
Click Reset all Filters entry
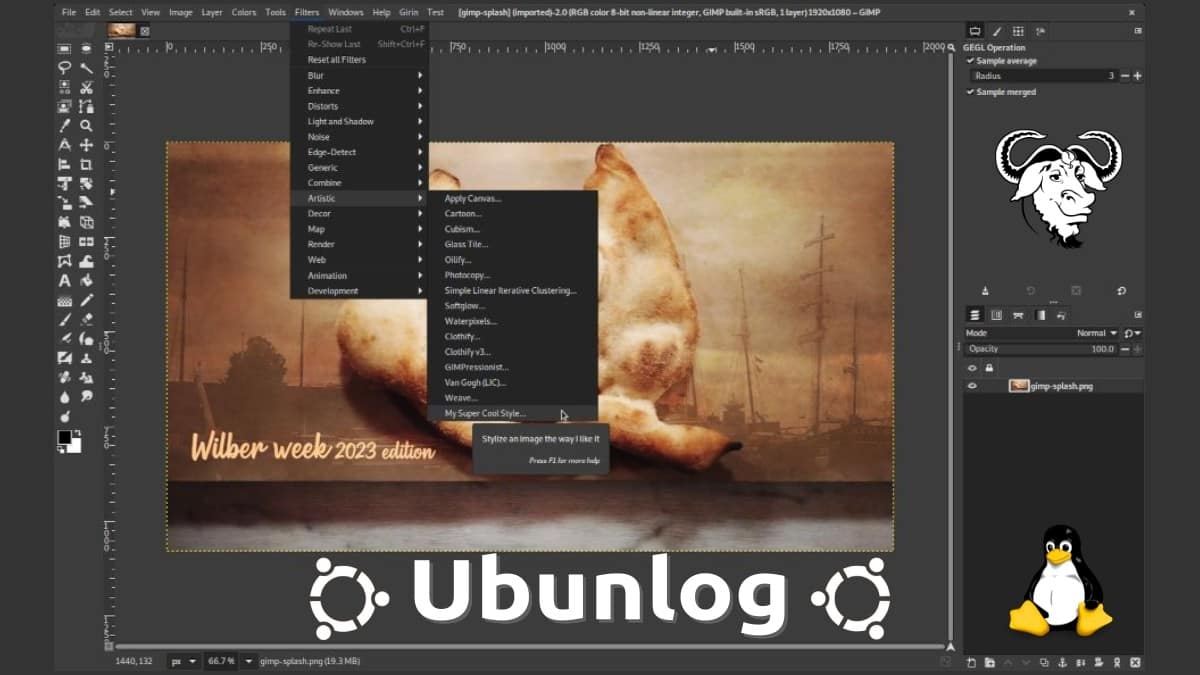click(x=360, y=60)
